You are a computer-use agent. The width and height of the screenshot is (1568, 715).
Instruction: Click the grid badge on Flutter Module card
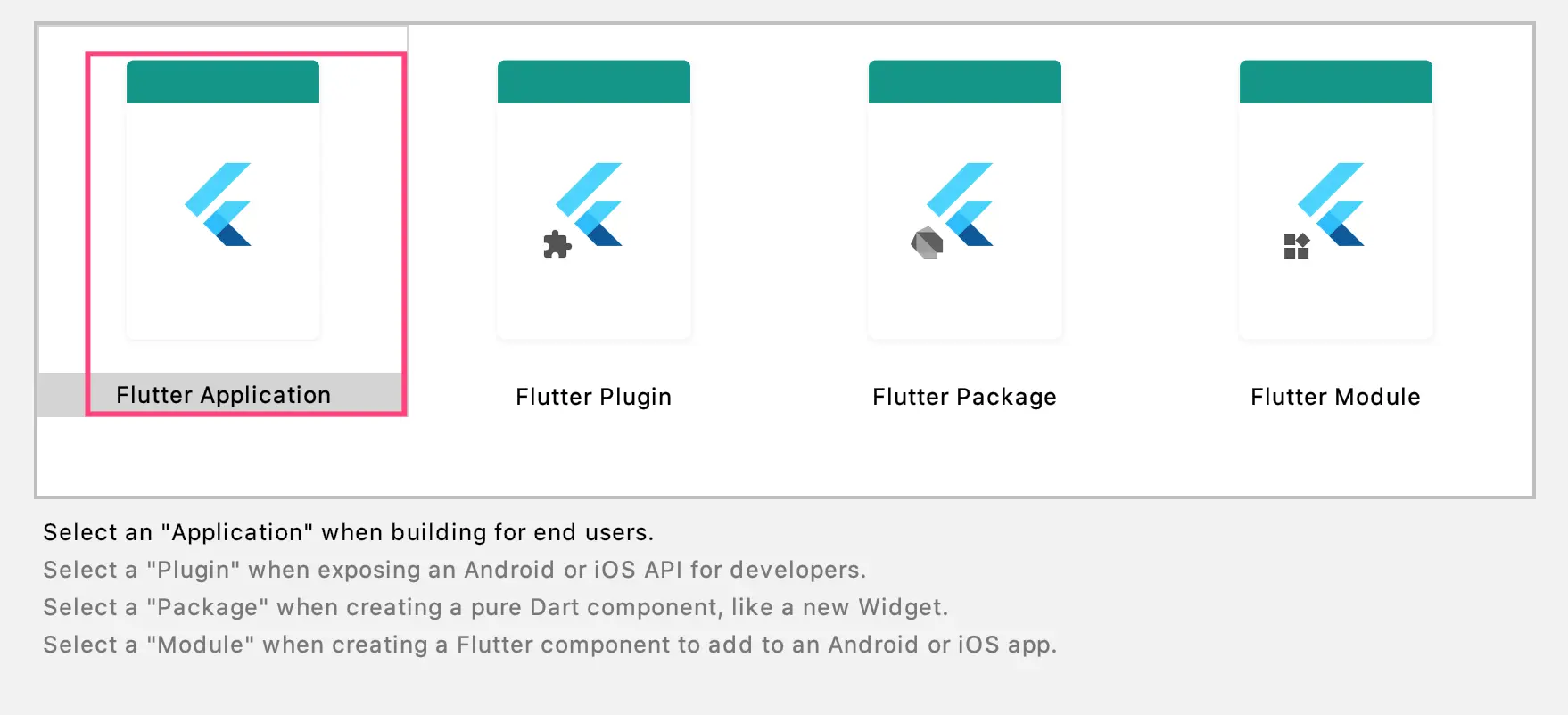pyautogui.click(x=1298, y=247)
